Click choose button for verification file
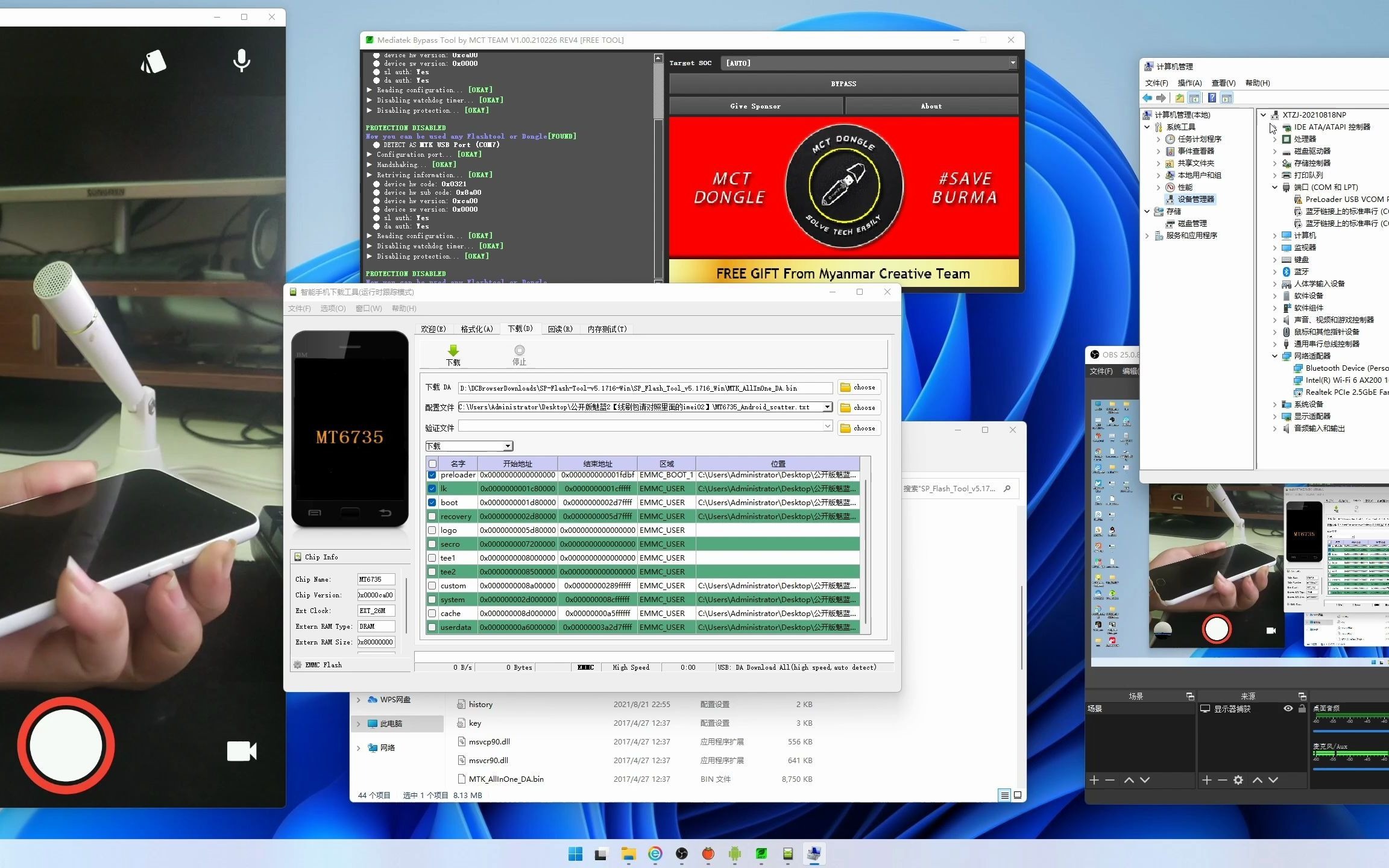This screenshot has width=1389, height=868. coord(858,428)
